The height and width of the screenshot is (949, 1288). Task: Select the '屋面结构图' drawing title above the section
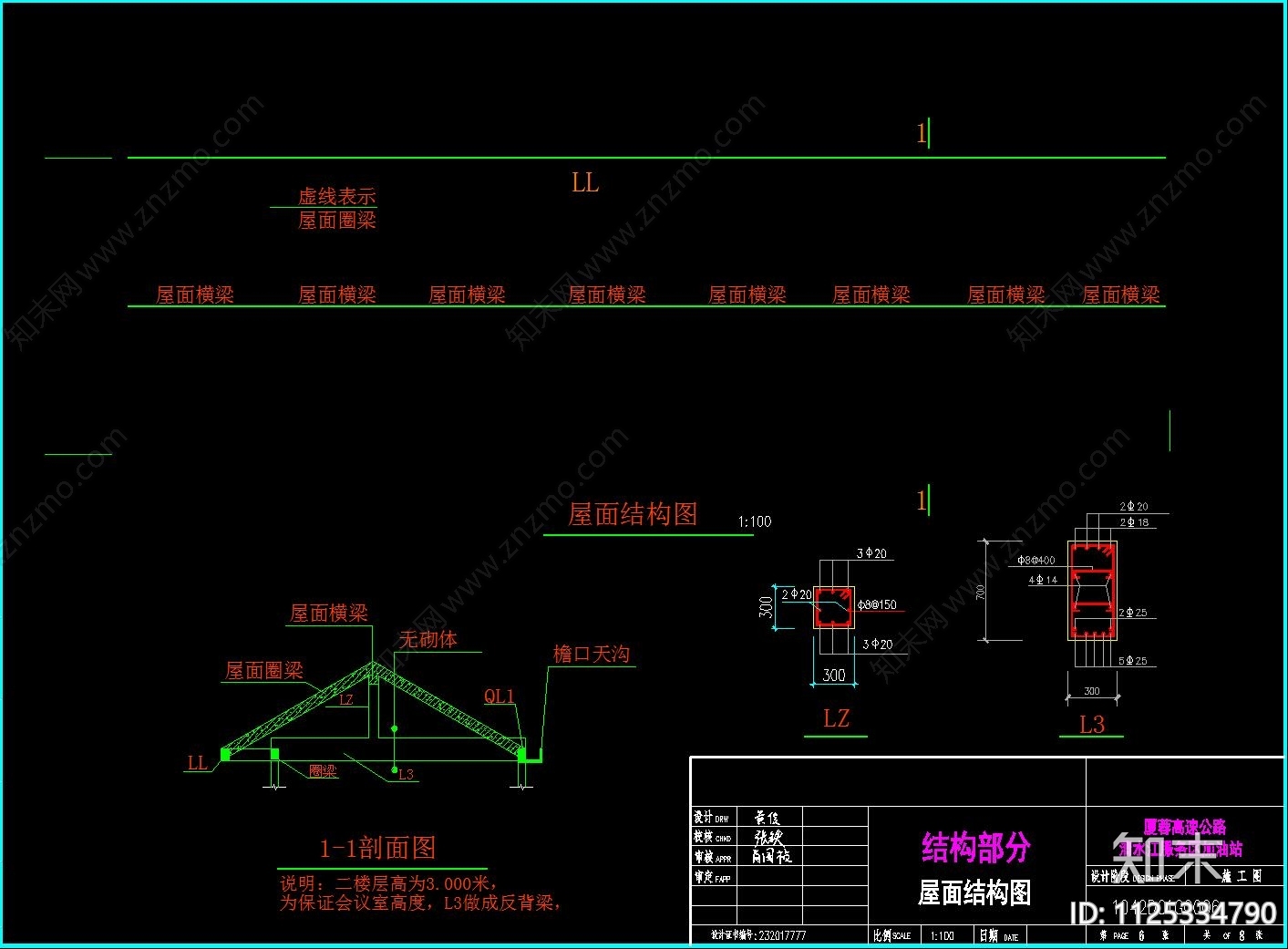tap(633, 515)
